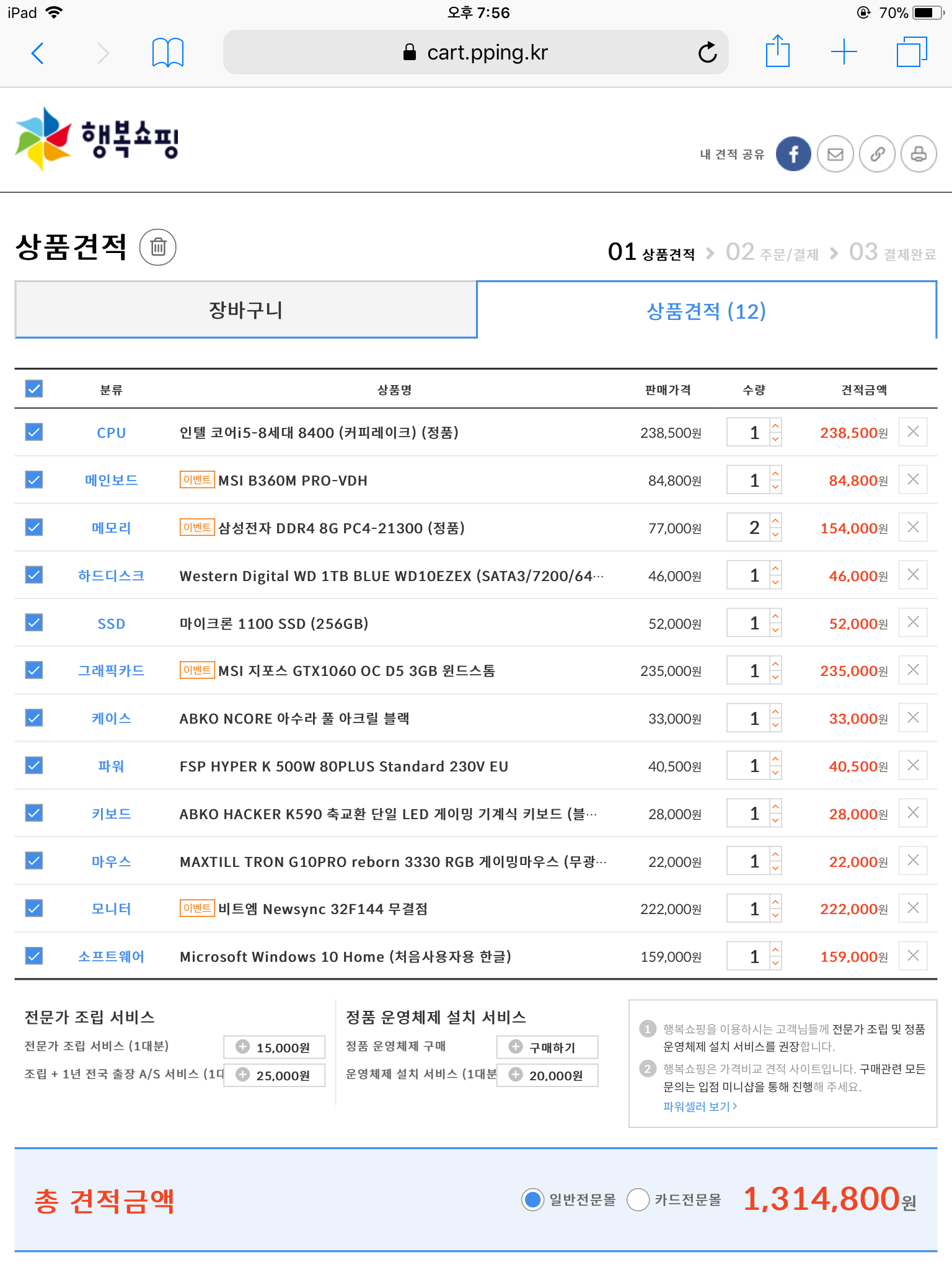Uncheck the 메인보드 row checkbox

pos(34,479)
